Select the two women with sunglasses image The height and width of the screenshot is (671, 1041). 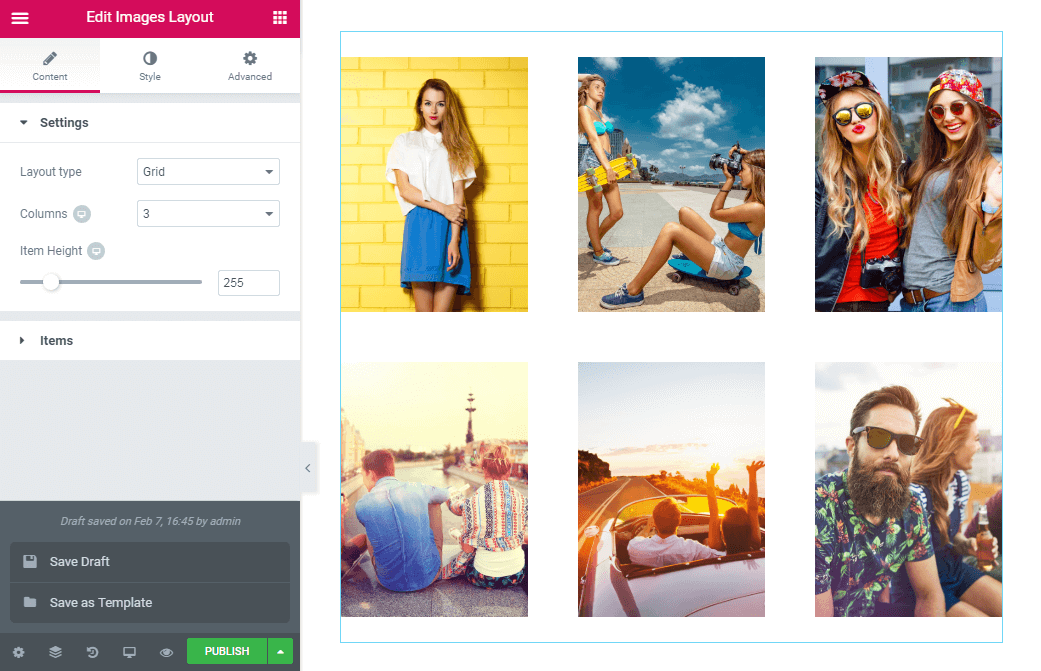click(908, 185)
